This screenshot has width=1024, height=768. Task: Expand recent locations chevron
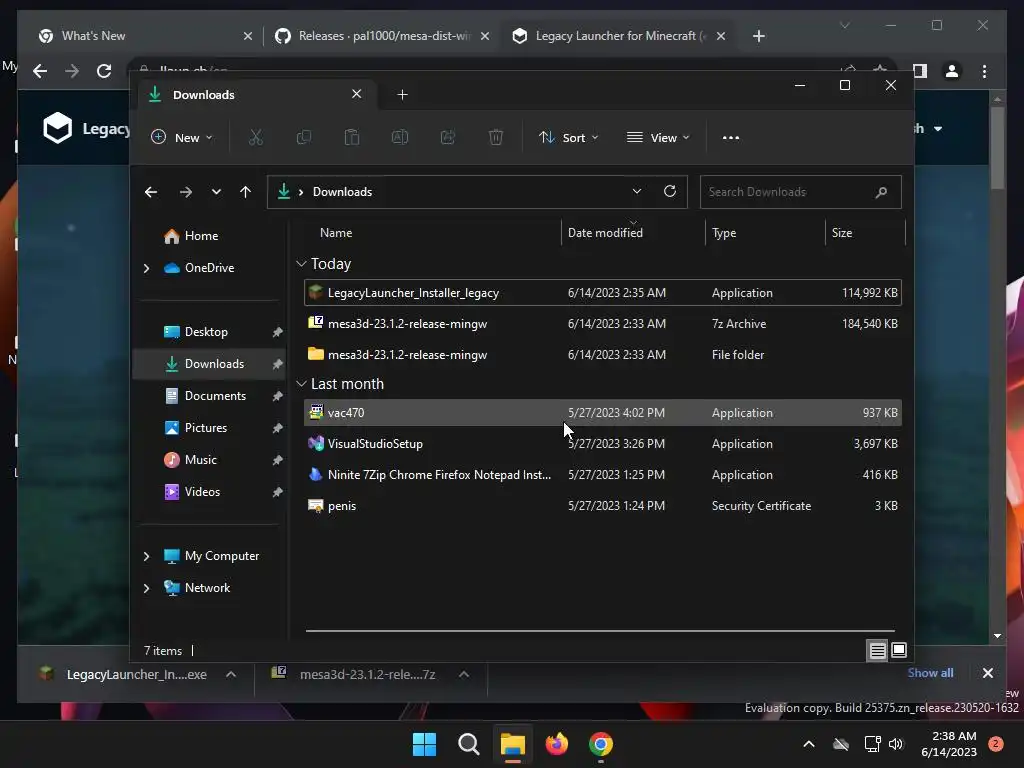pos(216,192)
